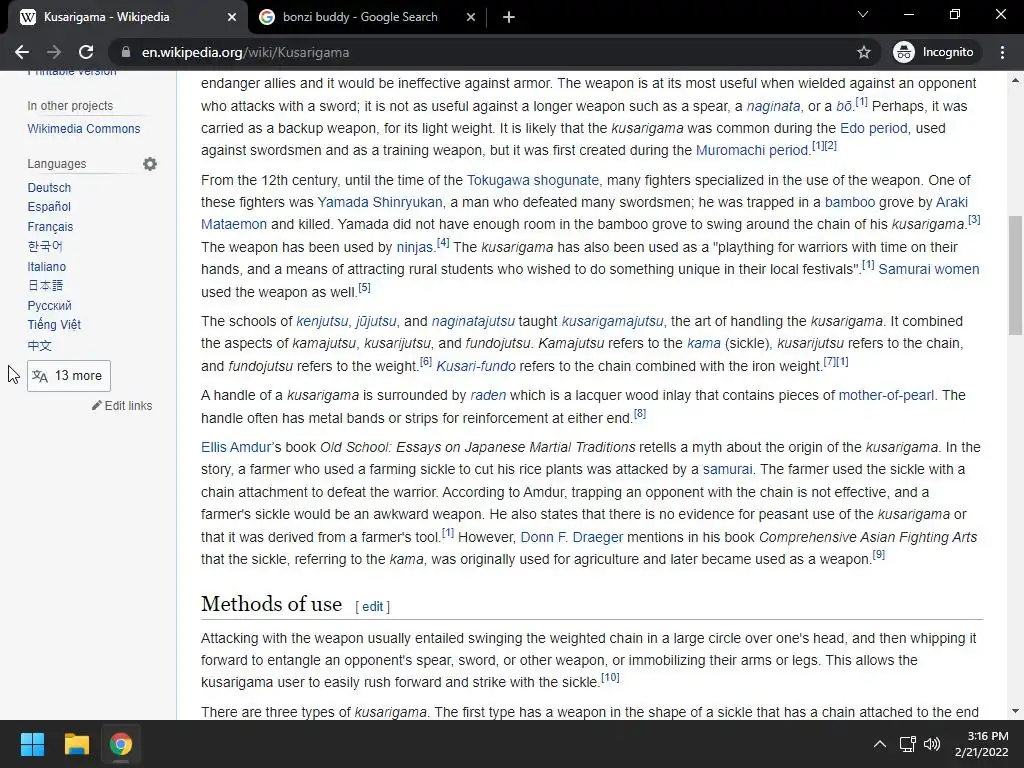Click citation [10] after sickle sentence
The image size is (1024, 768).
pyautogui.click(x=610, y=677)
